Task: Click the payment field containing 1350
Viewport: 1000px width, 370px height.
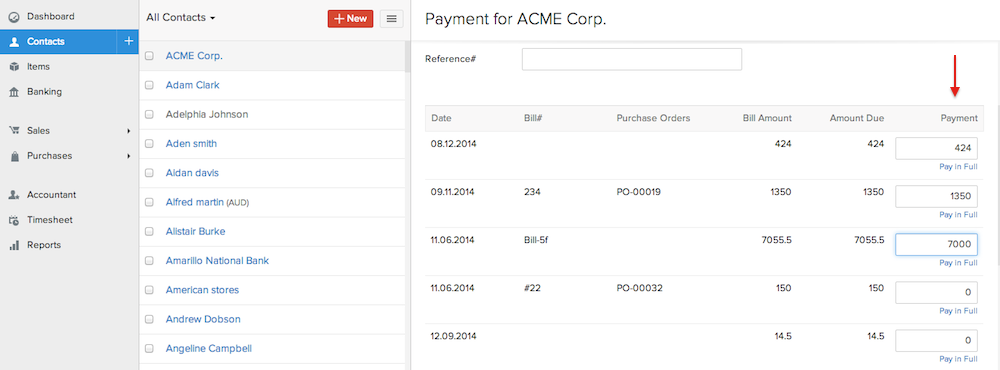Action: 936,196
